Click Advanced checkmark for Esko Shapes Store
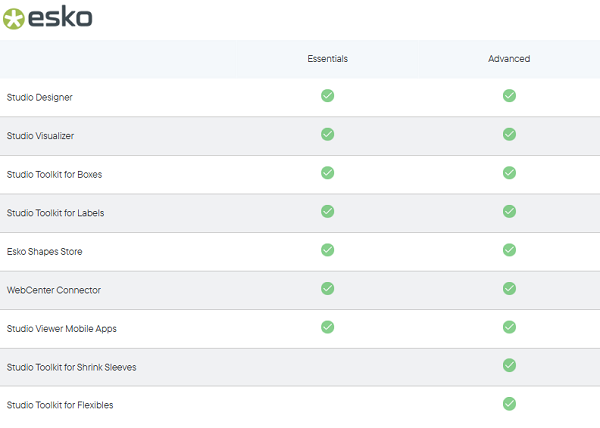 tap(509, 250)
